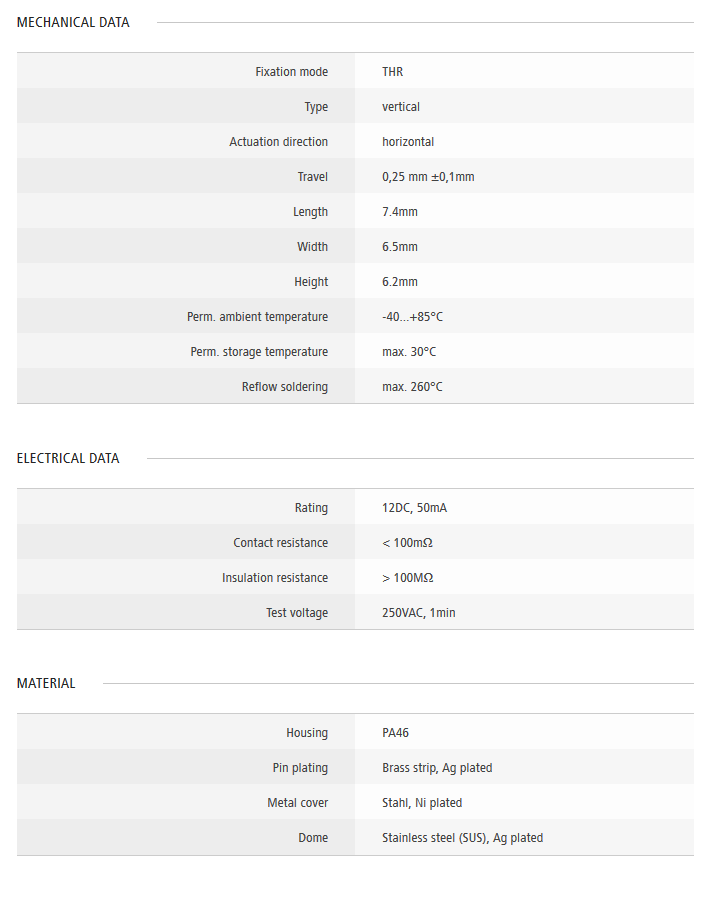Select the Fixation mode row label
The width and height of the screenshot is (716, 913).
(x=291, y=72)
